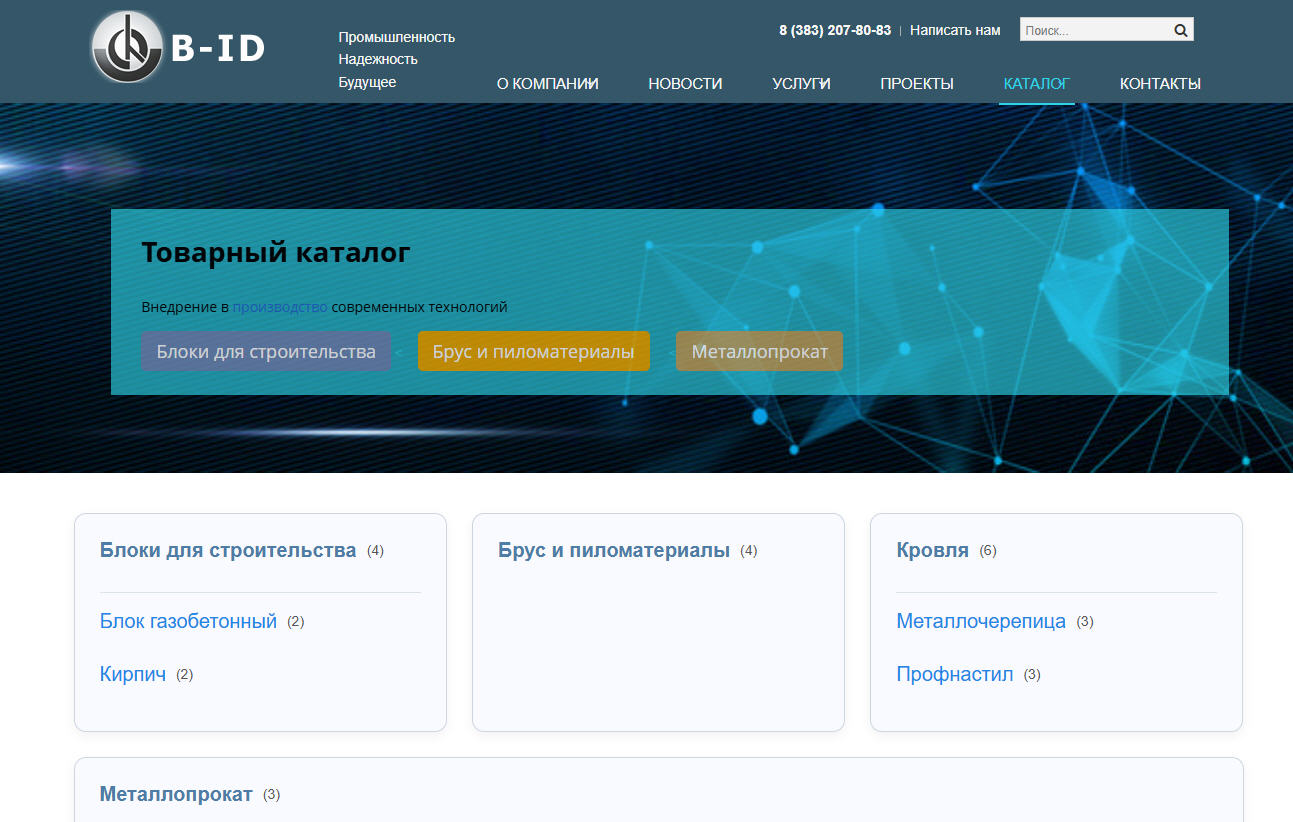This screenshot has height=822, width=1293.
Task: Open the О КОМПАНИИ menu item
Action: 547,84
